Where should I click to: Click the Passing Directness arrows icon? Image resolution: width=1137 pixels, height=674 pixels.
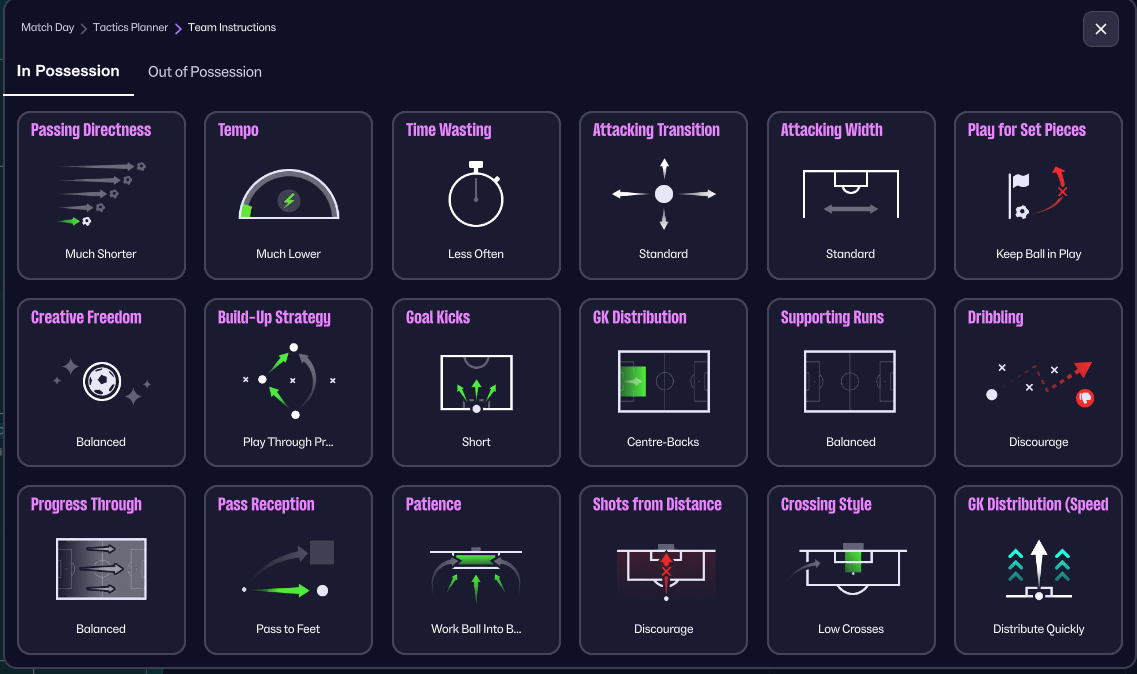point(101,193)
